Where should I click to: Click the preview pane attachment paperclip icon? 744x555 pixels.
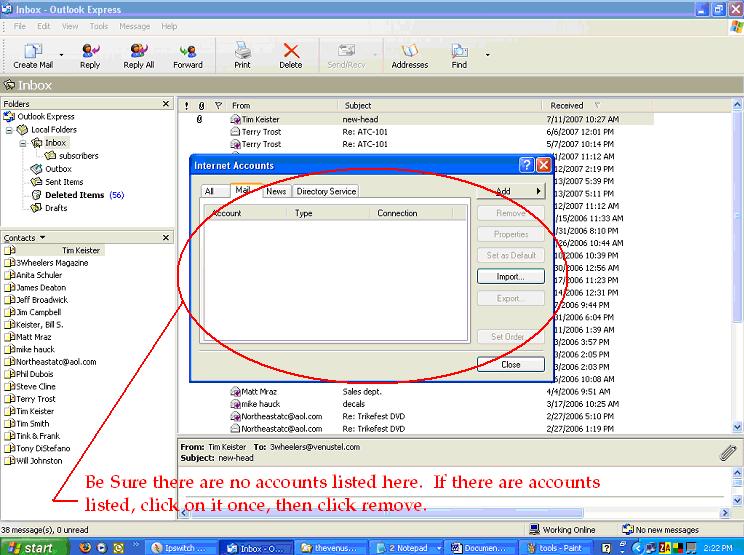coord(727,453)
